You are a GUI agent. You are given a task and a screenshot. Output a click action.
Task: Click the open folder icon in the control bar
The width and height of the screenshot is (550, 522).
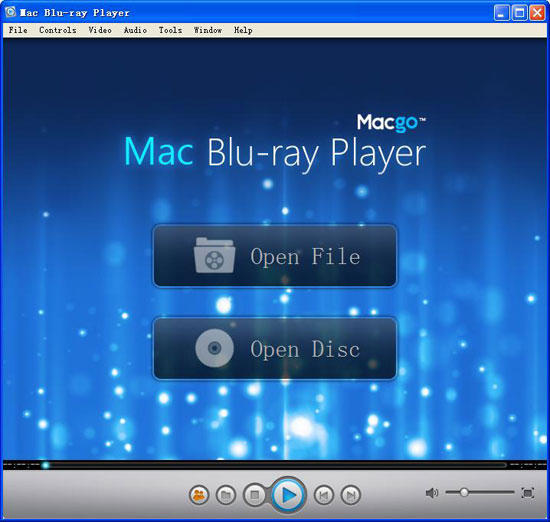226,495
